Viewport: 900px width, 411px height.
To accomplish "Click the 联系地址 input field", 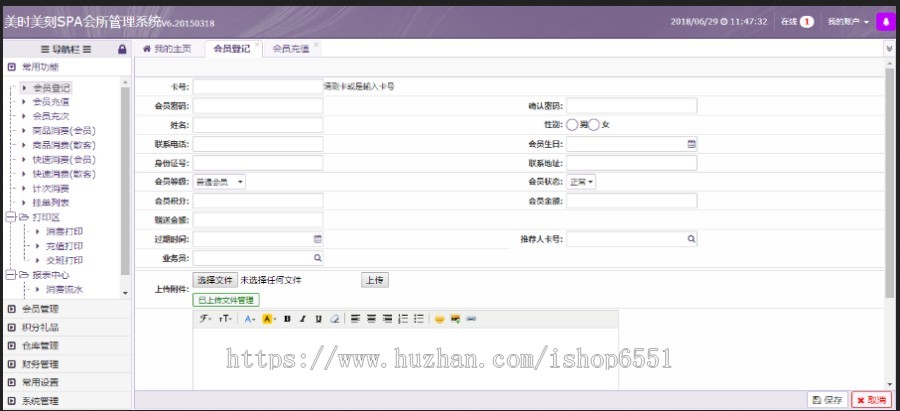I will [631, 163].
